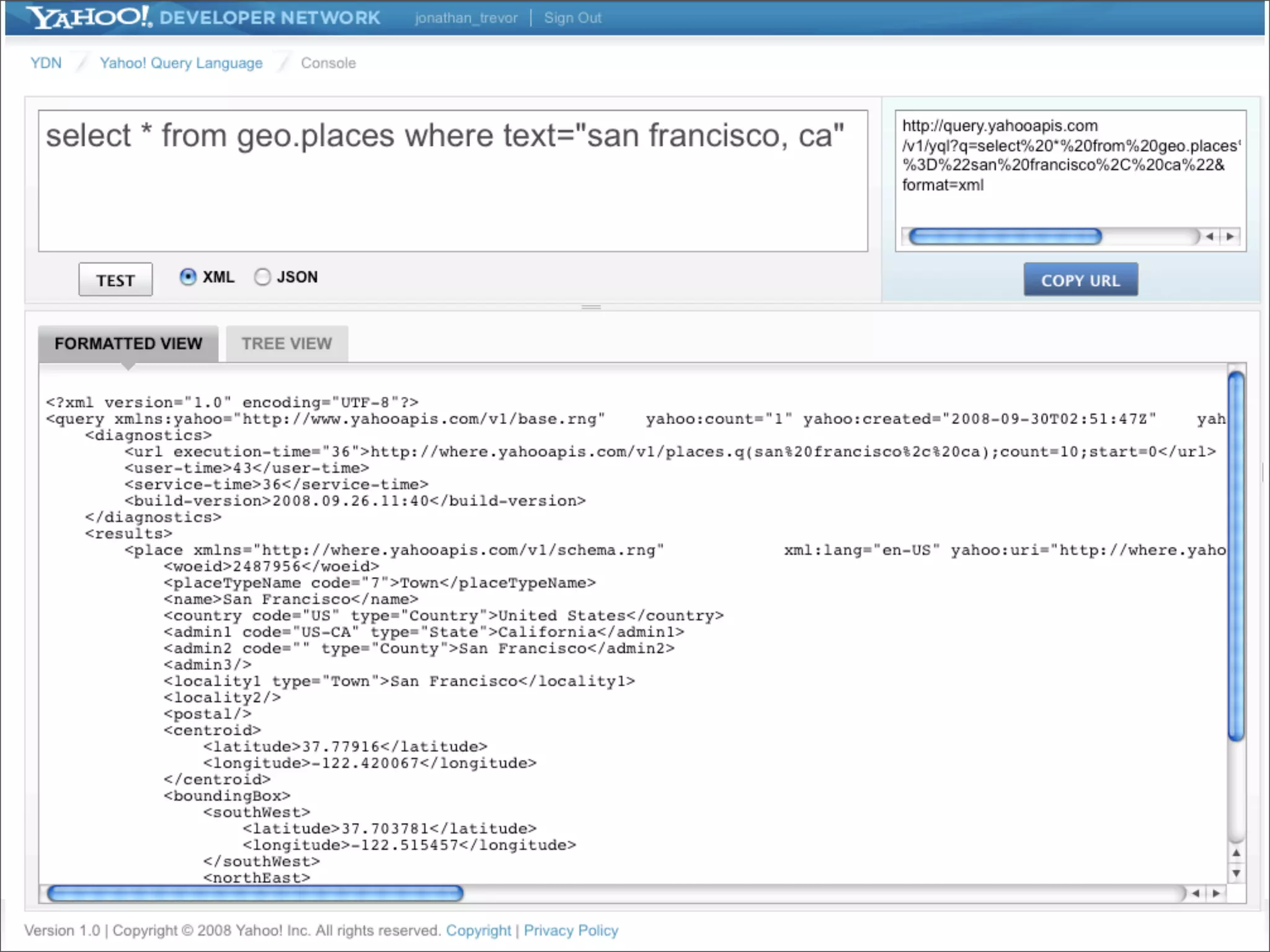
Task: Select the XML output format
Action: point(188,276)
